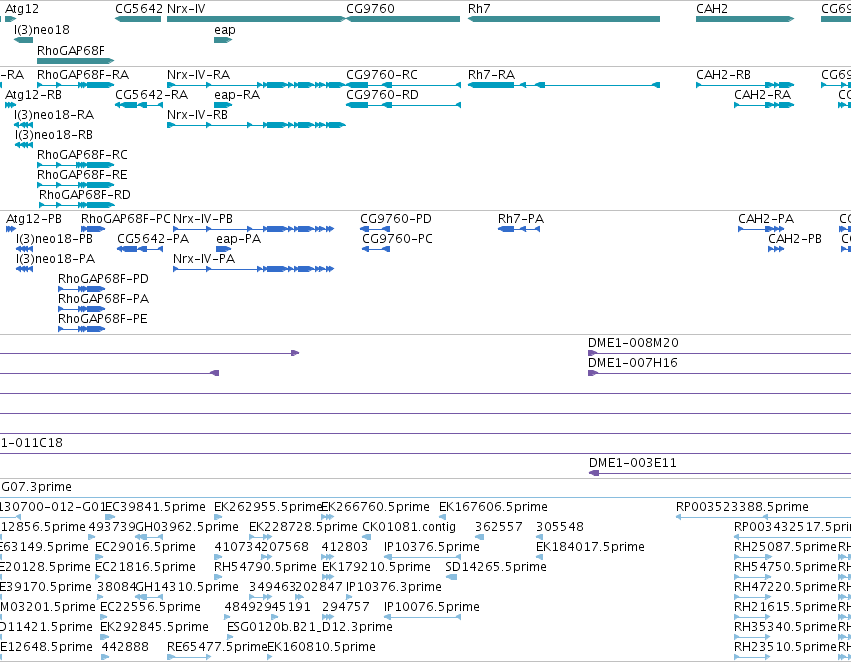
Task: Select transcript CG9760-RD
Action: tap(383, 94)
